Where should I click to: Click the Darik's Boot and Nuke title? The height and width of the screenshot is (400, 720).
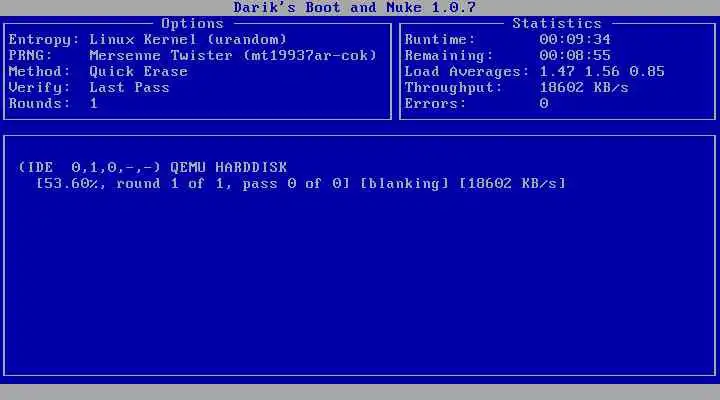354,7
